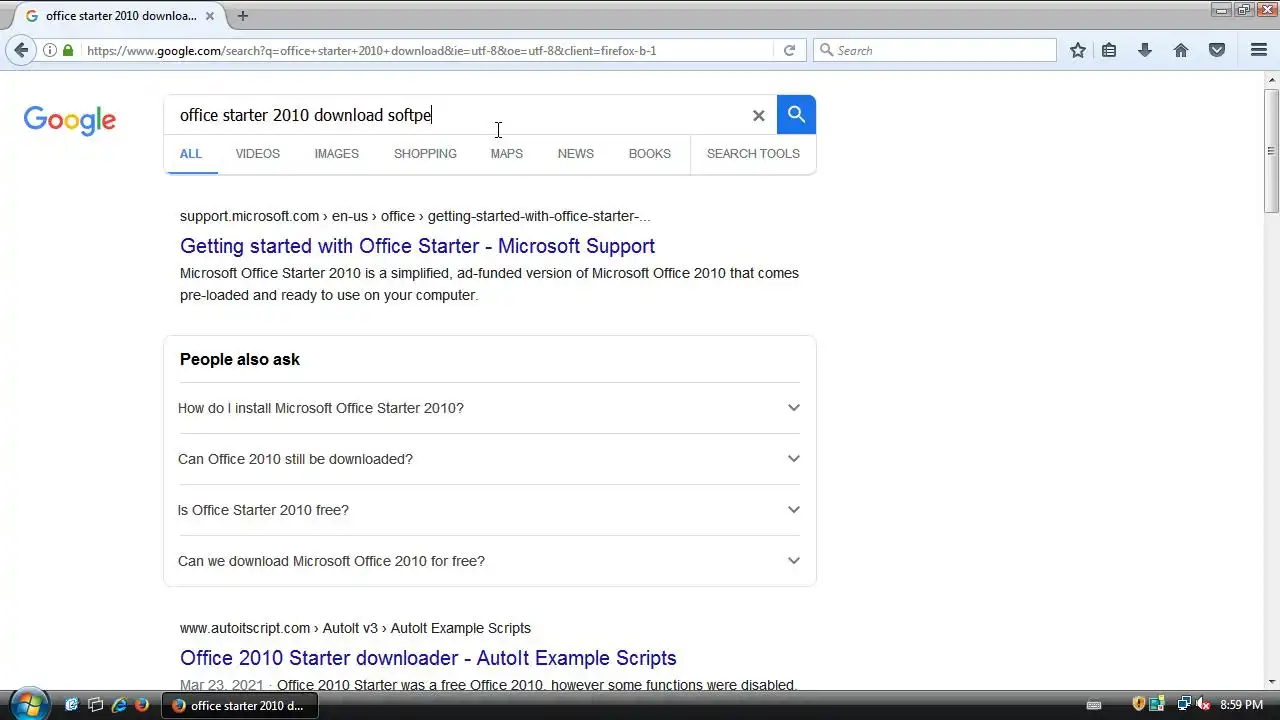
Task: Switch to MAPS results tab
Action: [507, 153]
